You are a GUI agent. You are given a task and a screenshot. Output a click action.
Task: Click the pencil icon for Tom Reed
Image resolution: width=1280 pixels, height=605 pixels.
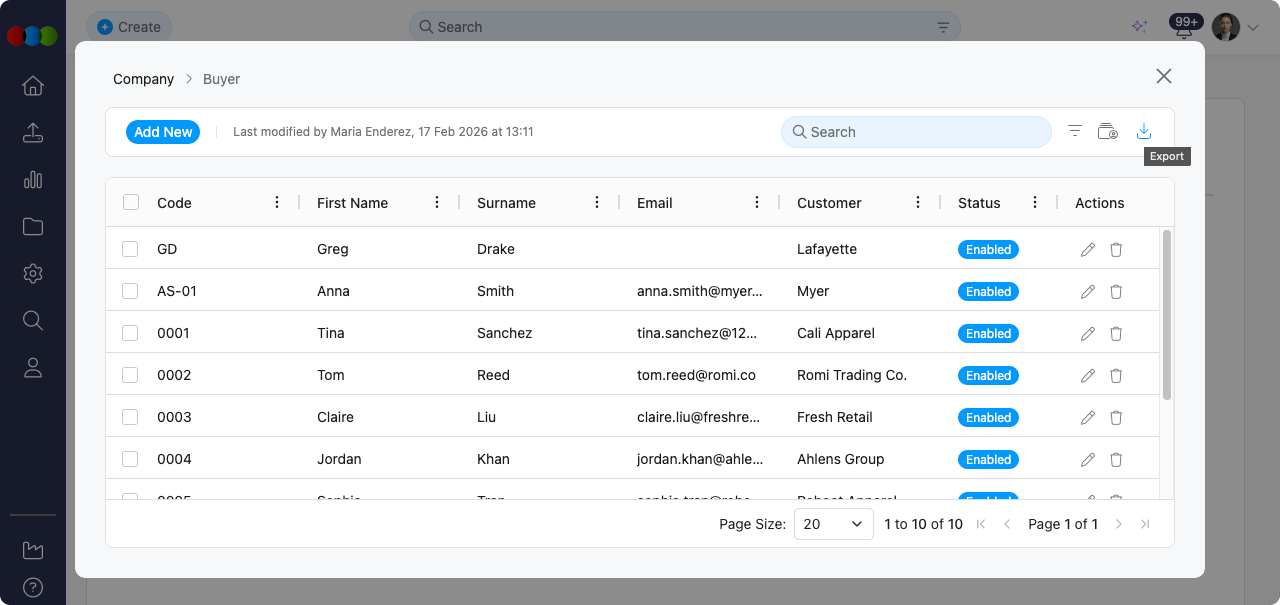(x=1088, y=376)
